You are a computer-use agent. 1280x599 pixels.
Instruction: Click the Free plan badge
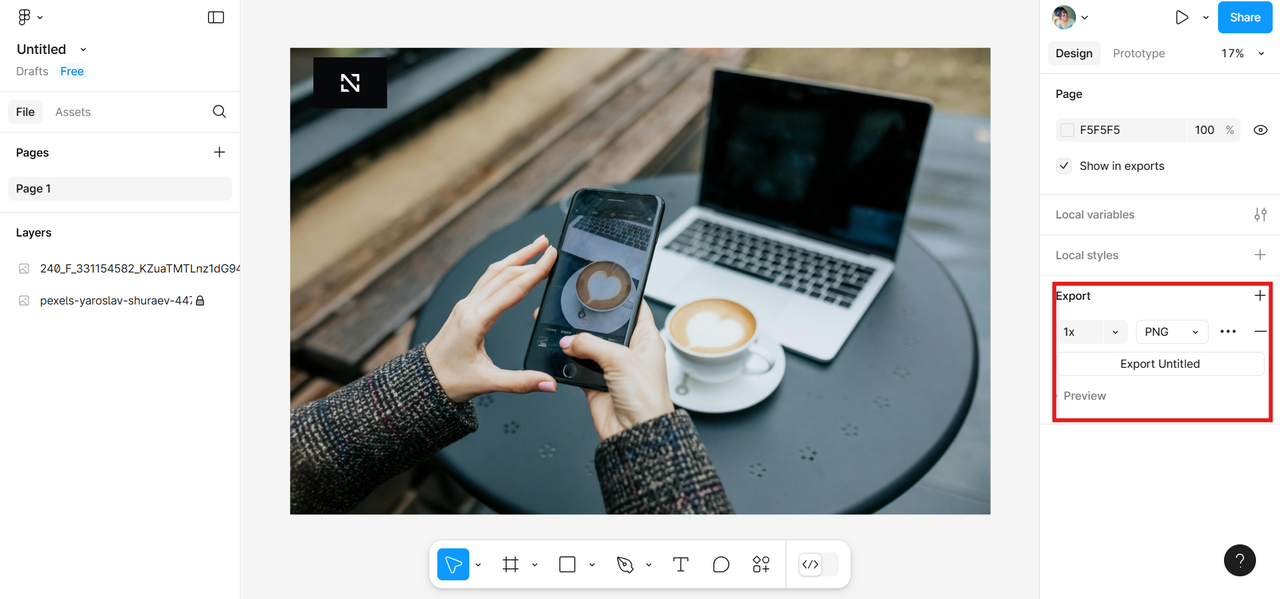72,71
